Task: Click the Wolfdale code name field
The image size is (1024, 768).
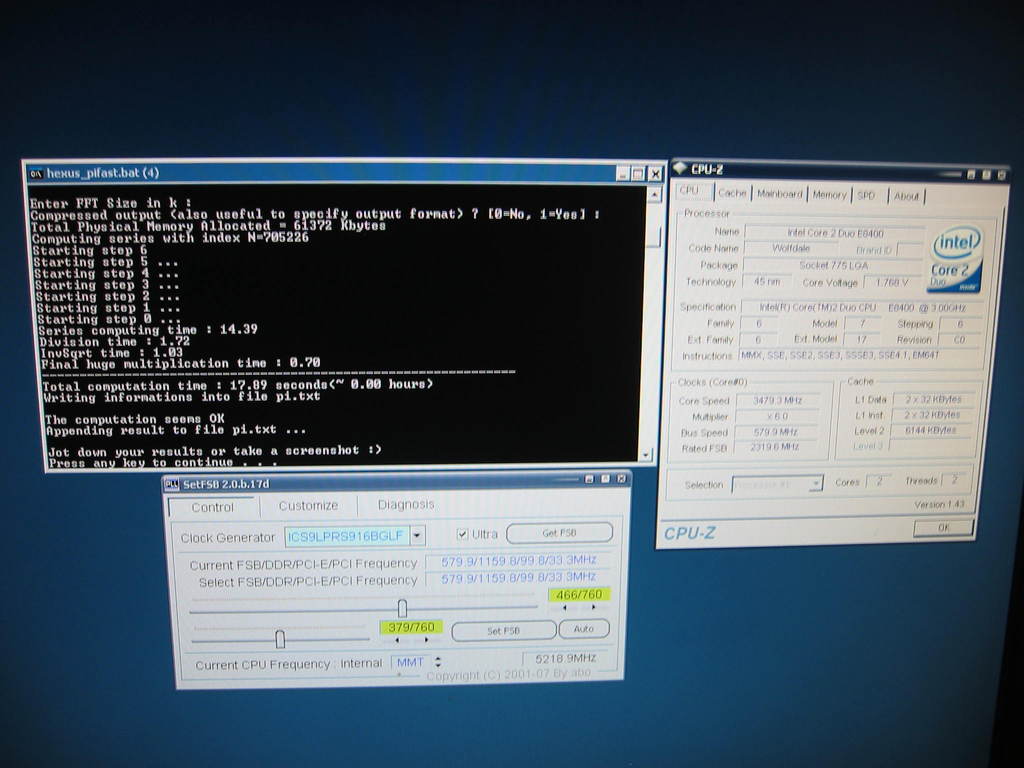Action: (x=790, y=248)
